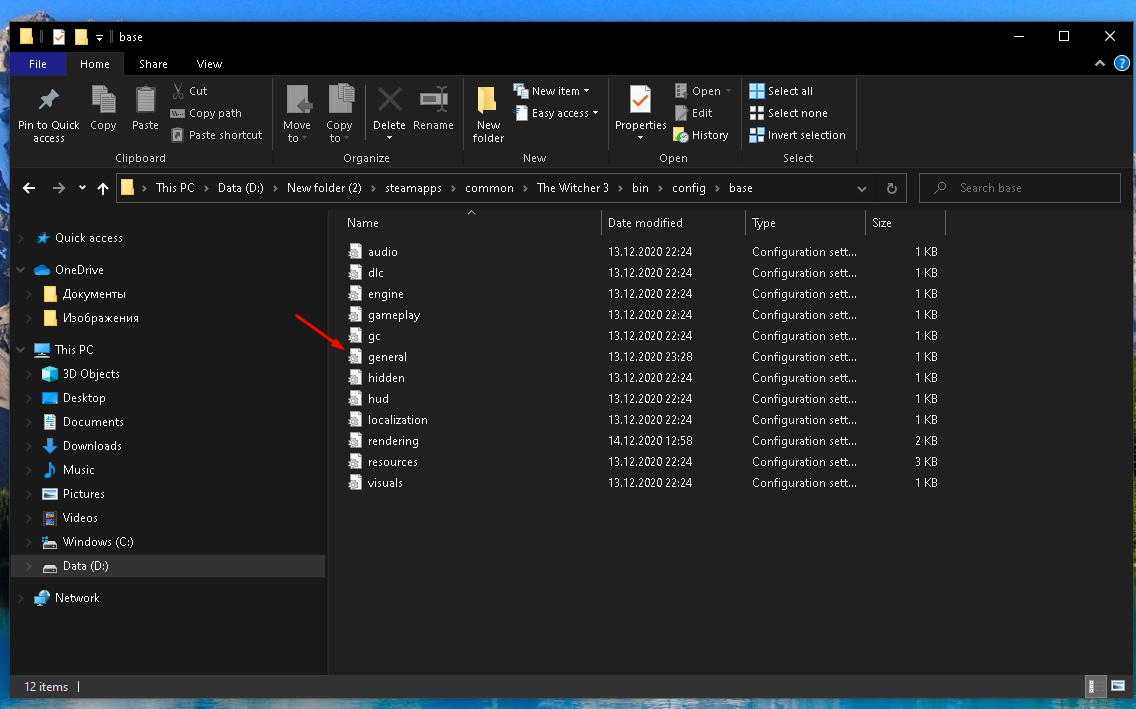
Task: Click Select all in ribbon
Action: (781, 91)
